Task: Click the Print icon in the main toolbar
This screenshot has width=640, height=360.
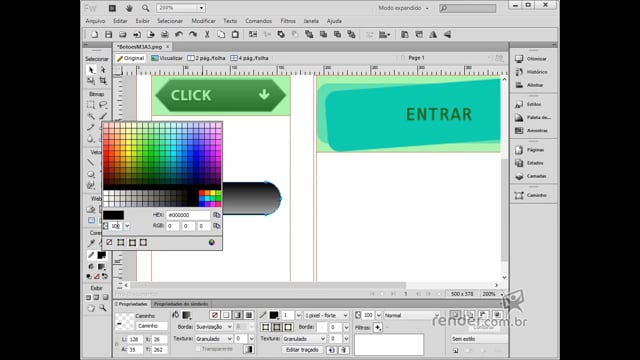Action: pyautogui.click(x=164, y=35)
